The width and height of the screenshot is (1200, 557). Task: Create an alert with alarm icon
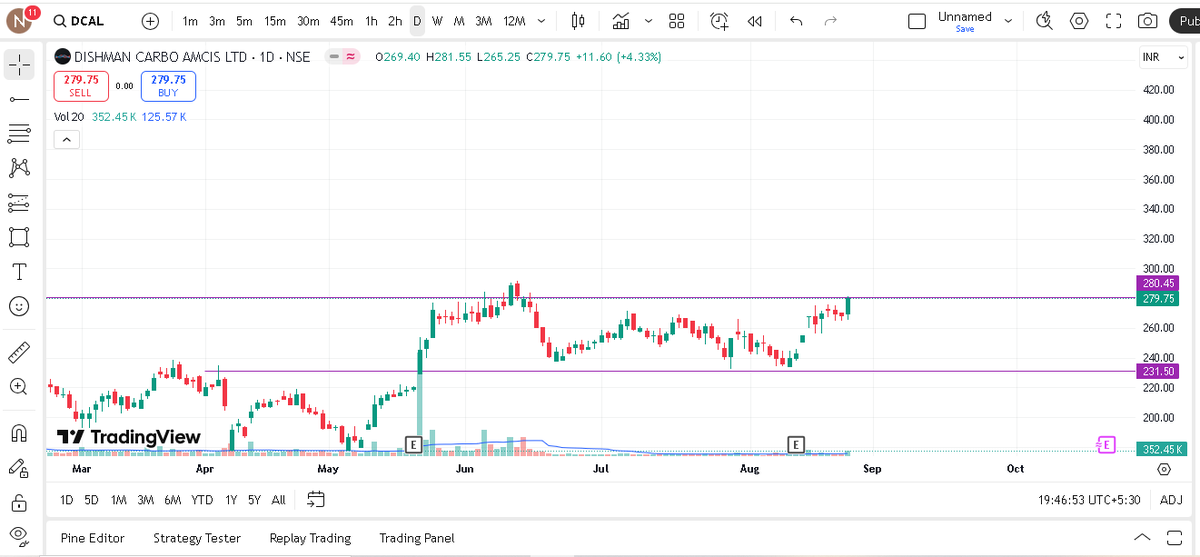pos(719,21)
